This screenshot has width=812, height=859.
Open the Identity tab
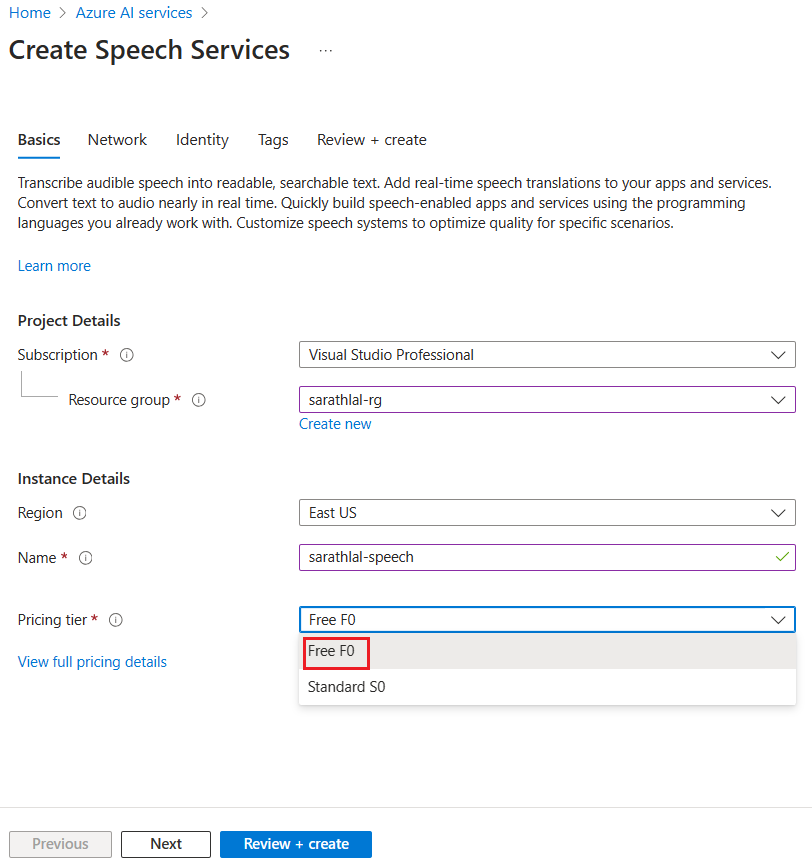pos(201,140)
